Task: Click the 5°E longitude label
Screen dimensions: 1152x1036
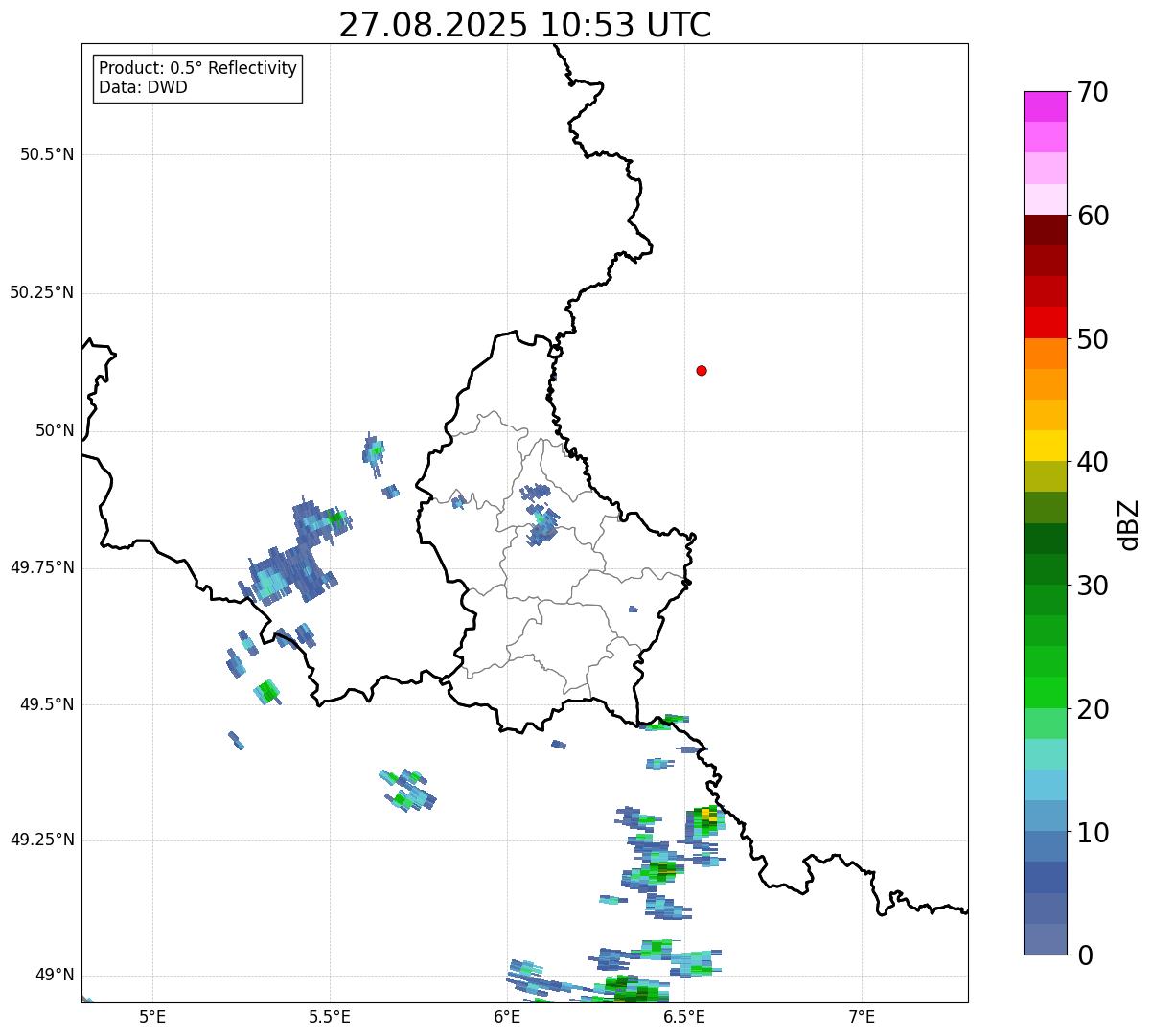Action: click(152, 1016)
